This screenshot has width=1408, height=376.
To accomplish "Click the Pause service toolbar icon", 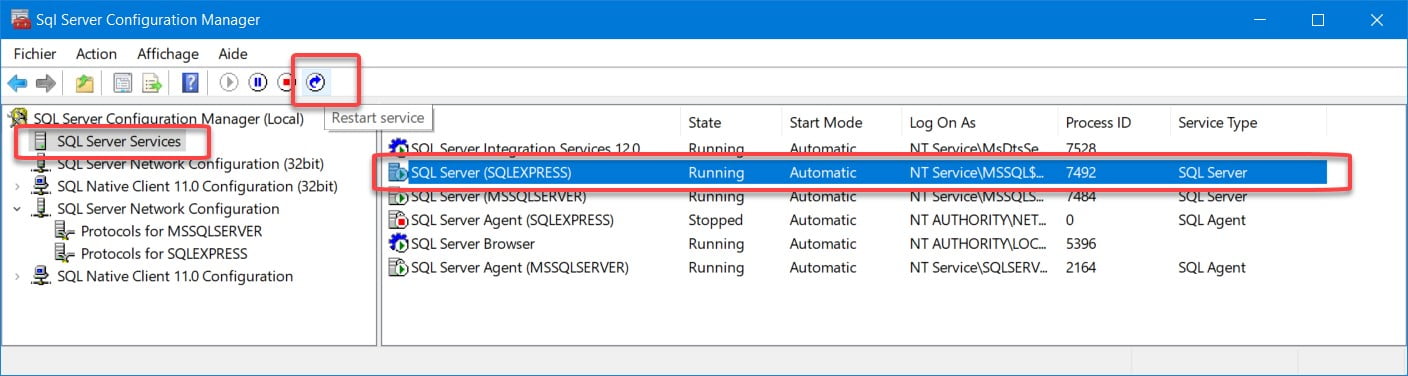I will tap(258, 83).
